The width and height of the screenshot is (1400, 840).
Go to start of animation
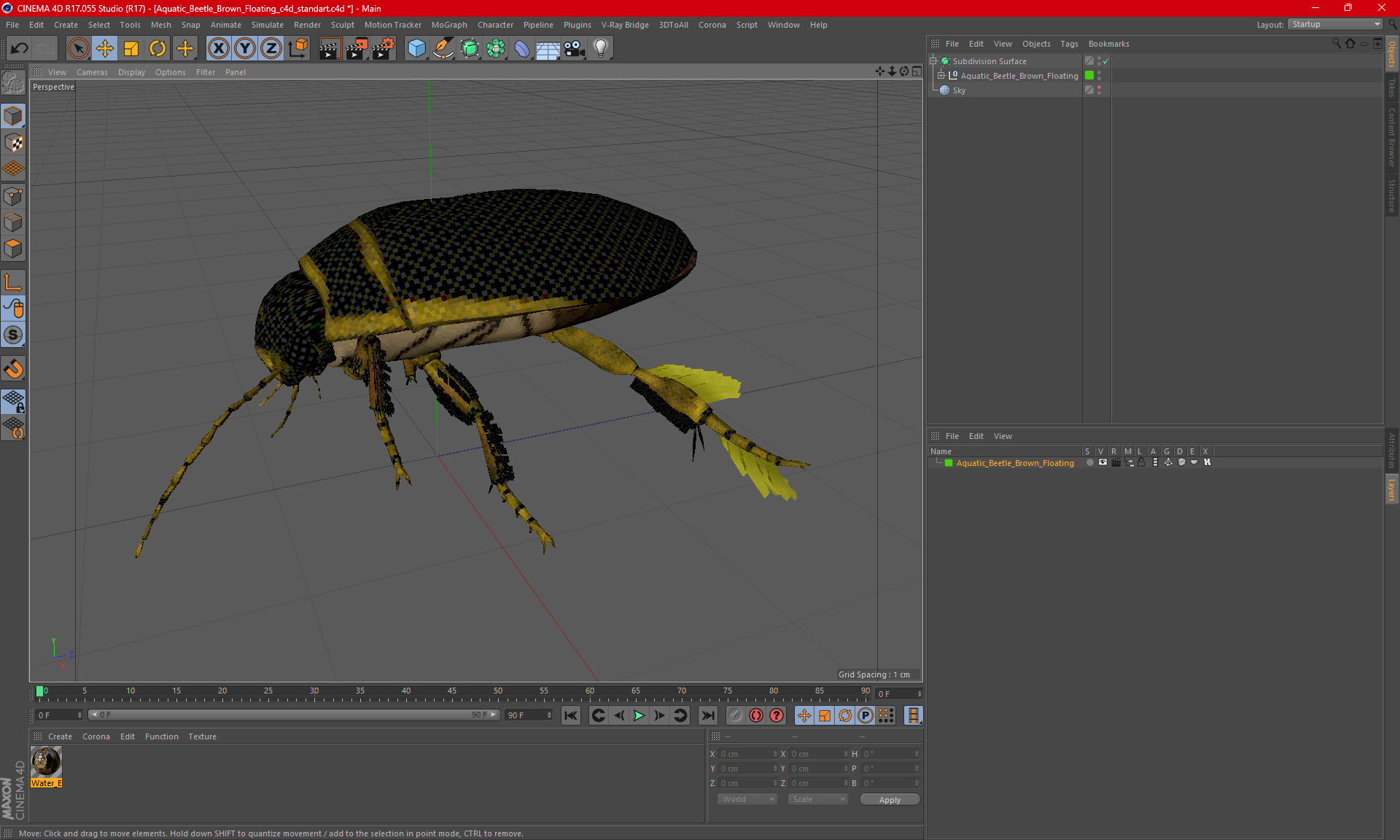click(x=571, y=715)
